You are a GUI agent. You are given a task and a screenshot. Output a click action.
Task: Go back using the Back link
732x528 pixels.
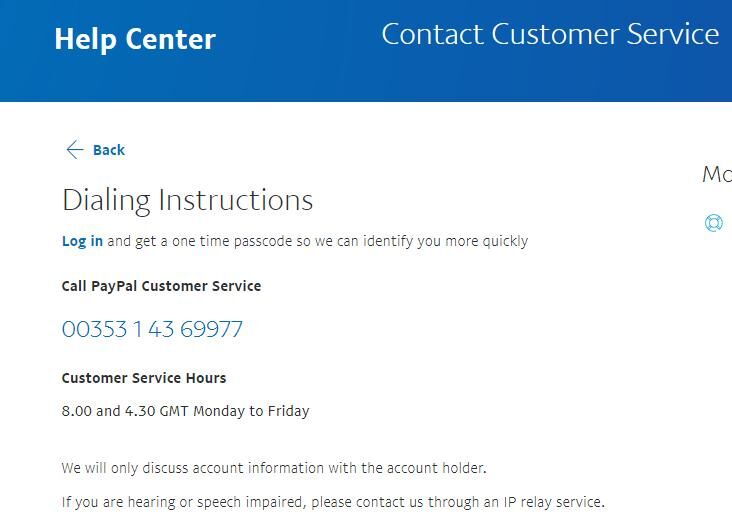(108, 150)
